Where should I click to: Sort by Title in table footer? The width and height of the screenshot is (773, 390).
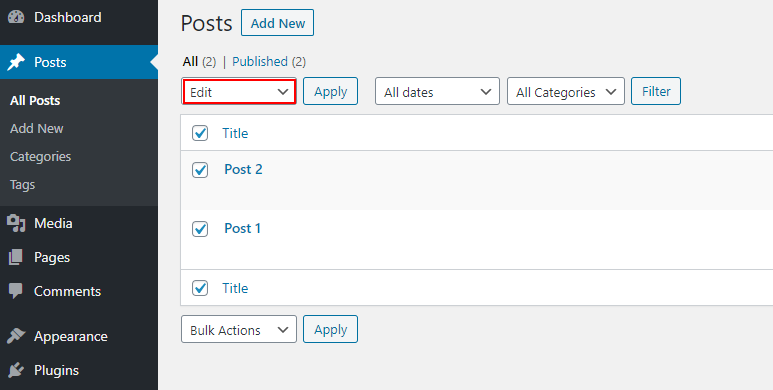[235, 288]
